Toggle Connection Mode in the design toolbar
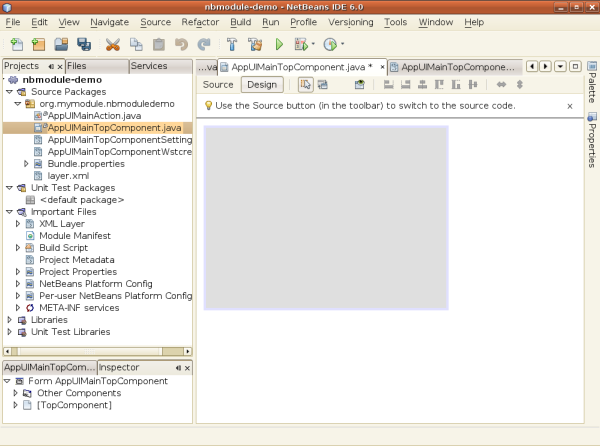Viewport: 600px width, 446px height. tap(323, 85)
